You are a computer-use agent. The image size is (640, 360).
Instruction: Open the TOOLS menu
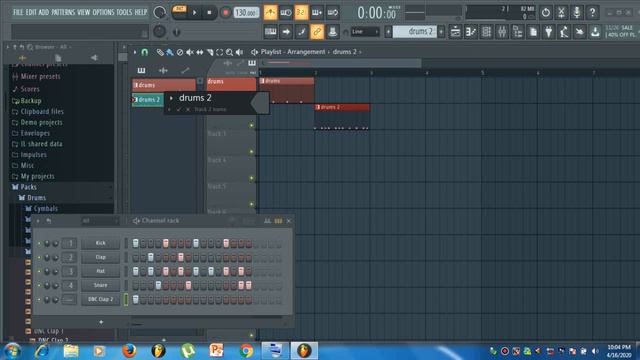click(x=124, y=12)
